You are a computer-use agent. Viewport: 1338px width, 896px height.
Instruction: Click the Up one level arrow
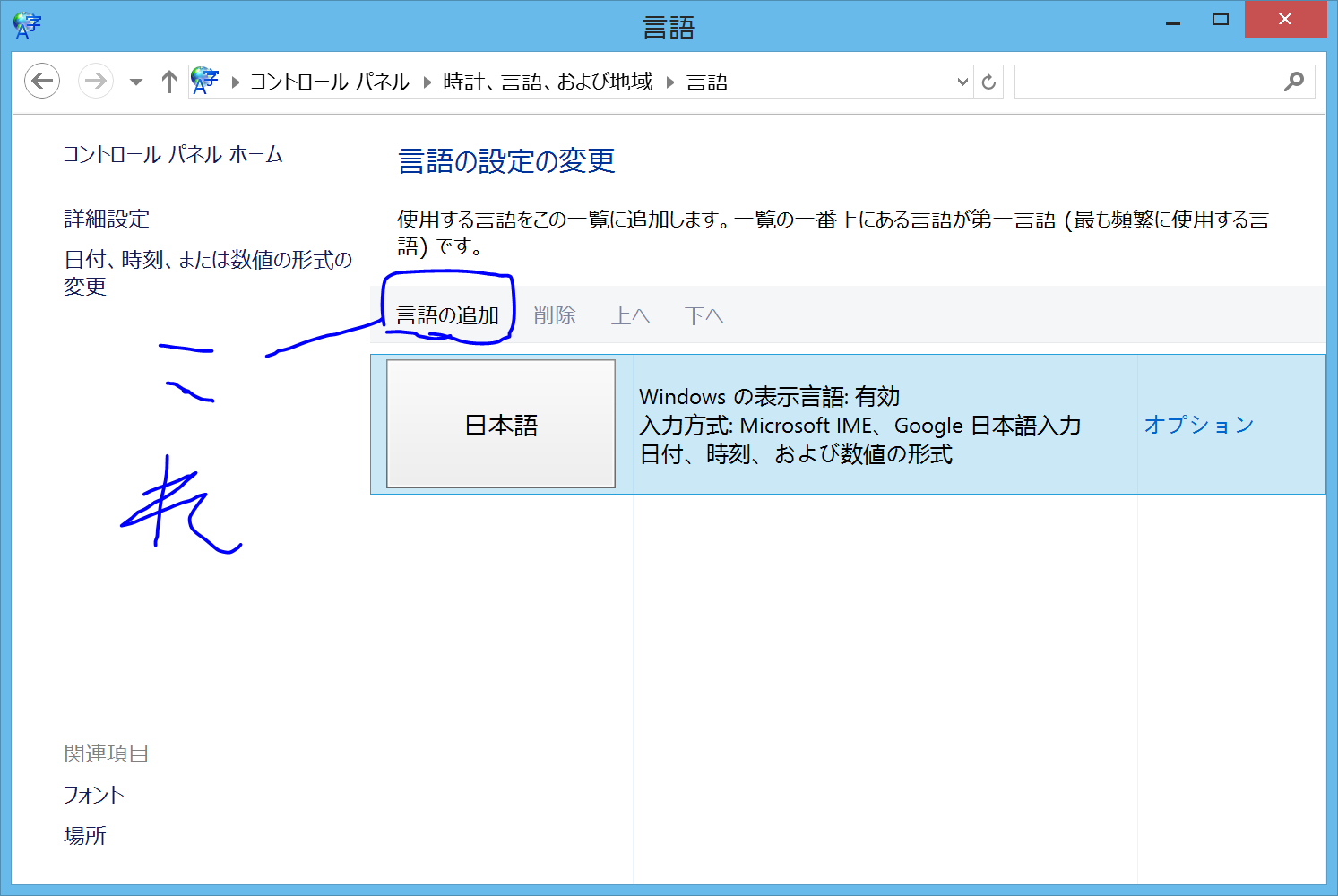click(x=169, y=82)
